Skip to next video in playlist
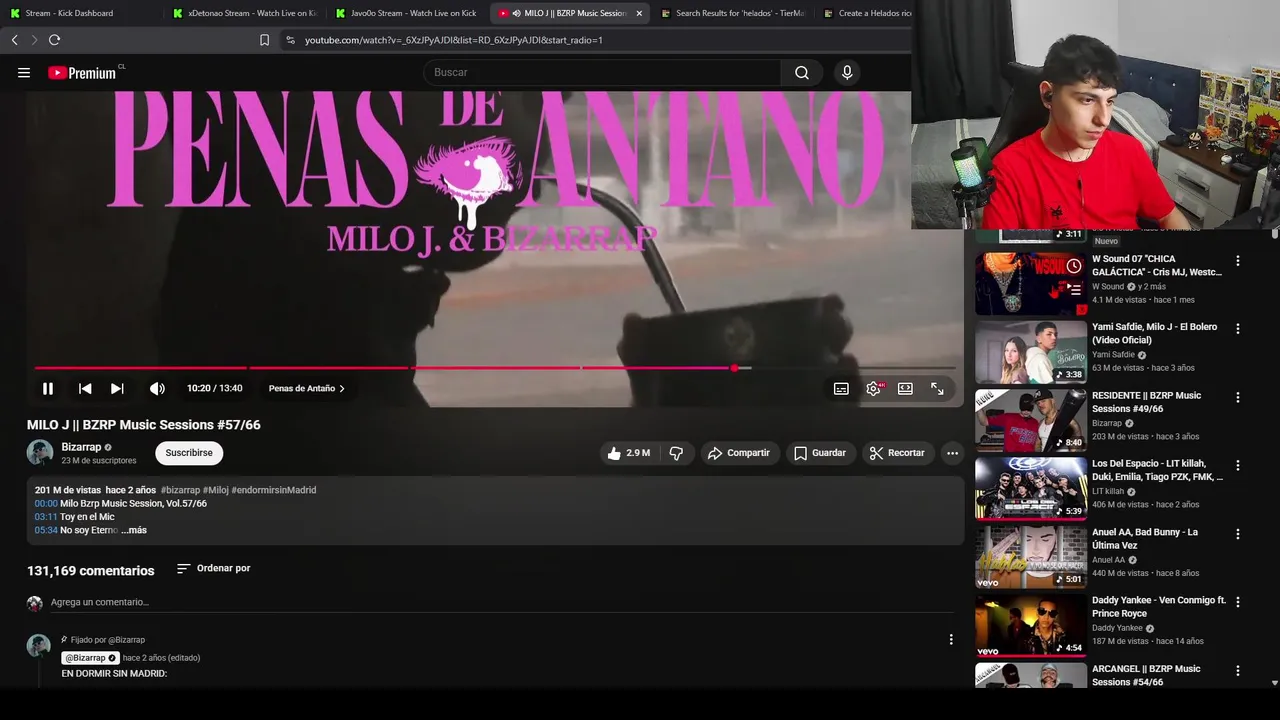 tap(117, 388)
